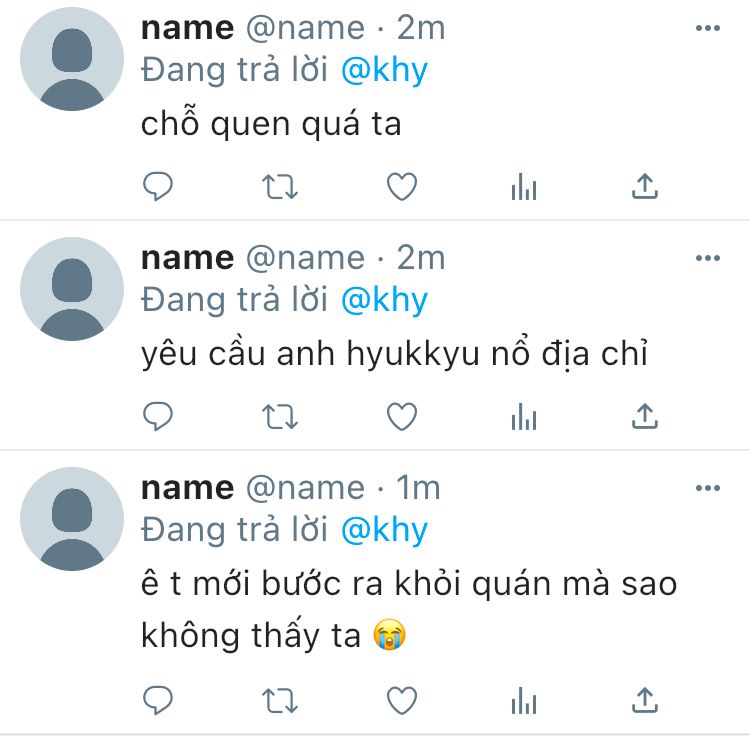The height and width of the screenshot is (737, 750).
Task: Reply to the "ê t mới bước ra" tweet
Action: coord(158,700)
